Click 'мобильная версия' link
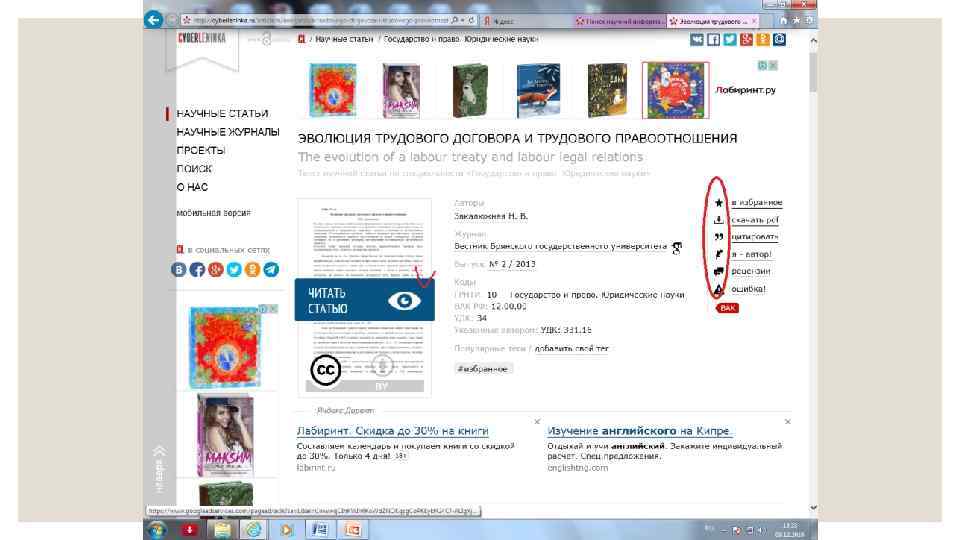 point(214,213)
